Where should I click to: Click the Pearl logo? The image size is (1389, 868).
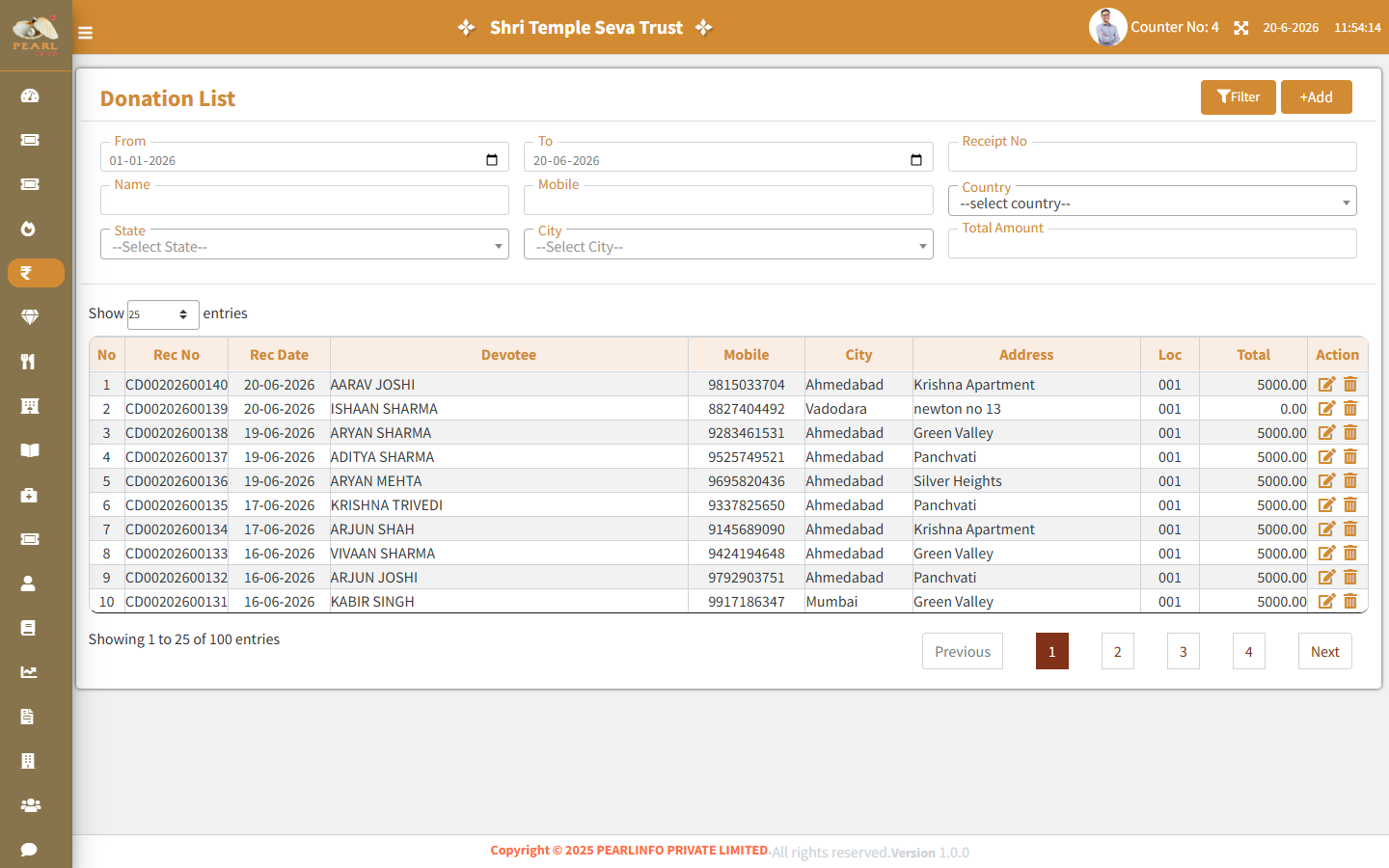coord(36,35)
